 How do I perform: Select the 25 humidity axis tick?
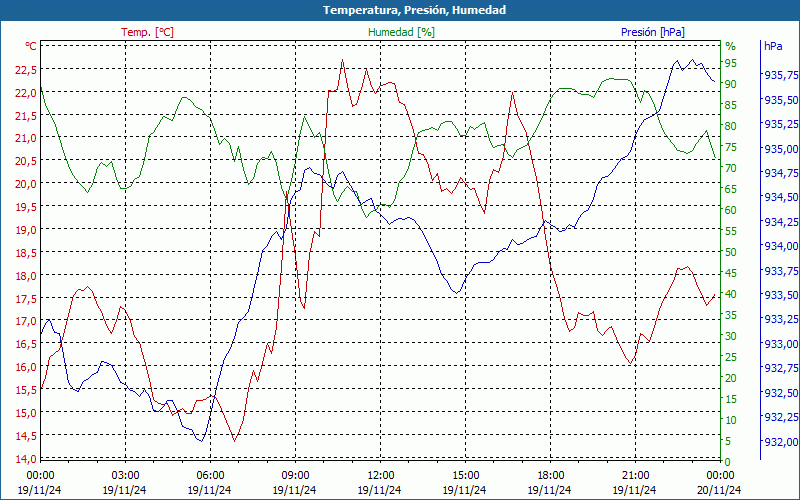[x=731, y=357]
